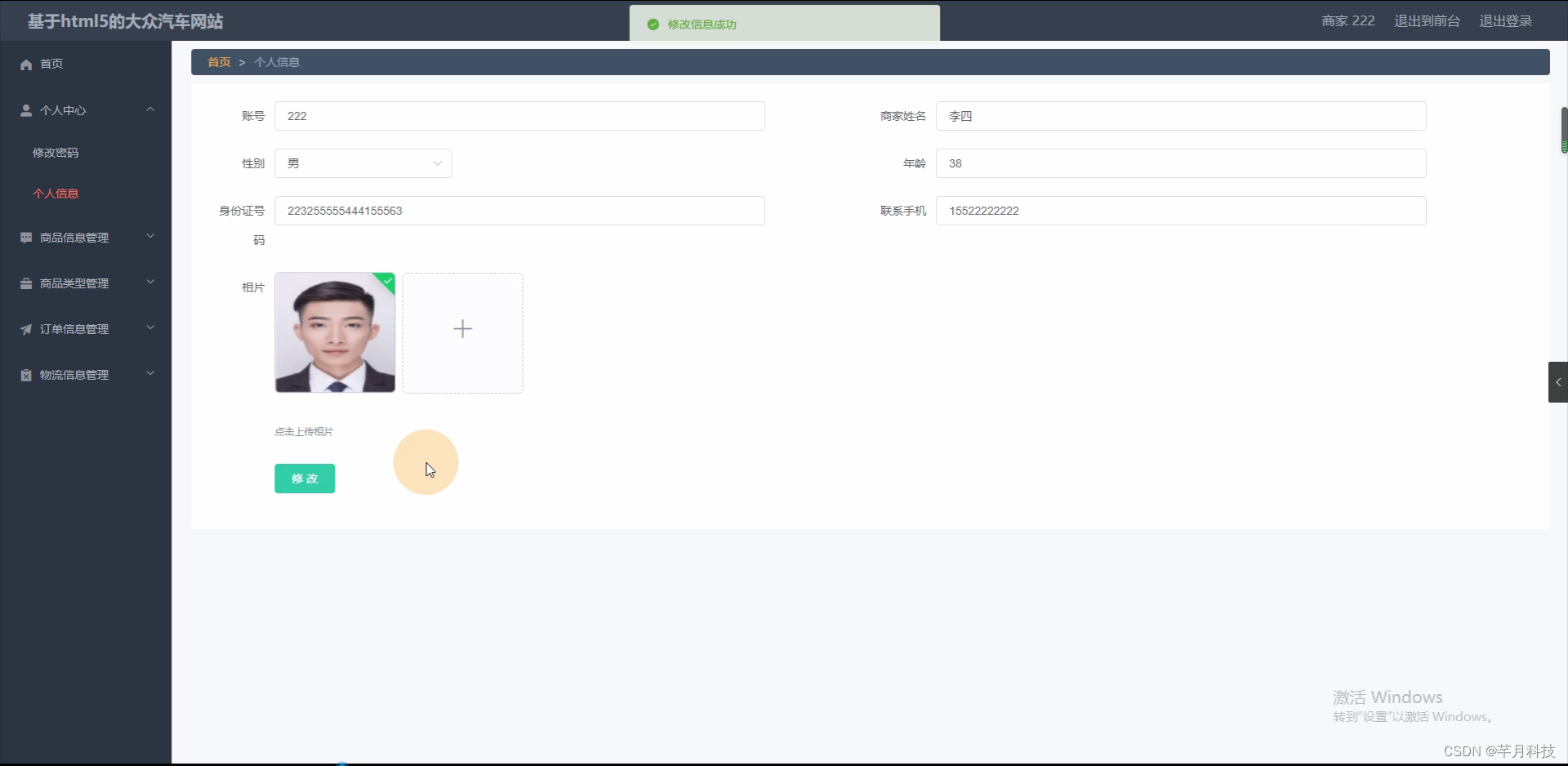Click the 商品信息管理 goods icon
The image size is (1568, 766).
pos(25,238)
